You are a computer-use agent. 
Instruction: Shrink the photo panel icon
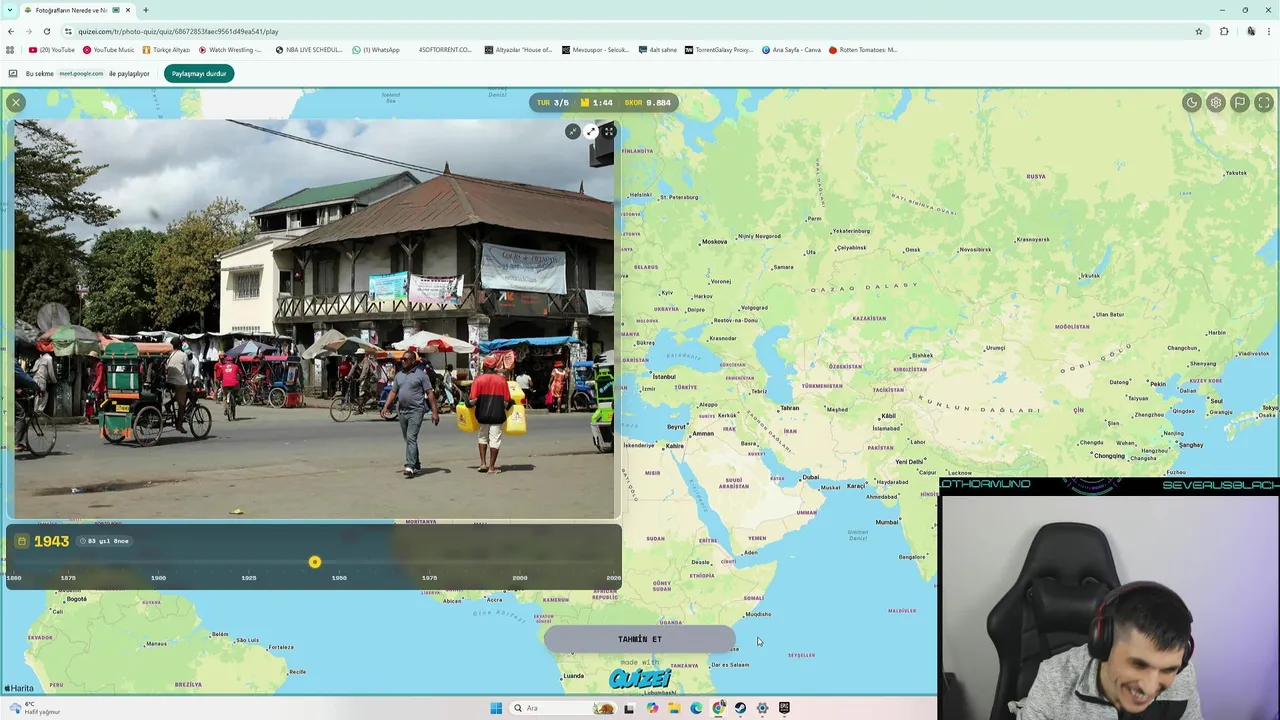(x=573, y=131)
